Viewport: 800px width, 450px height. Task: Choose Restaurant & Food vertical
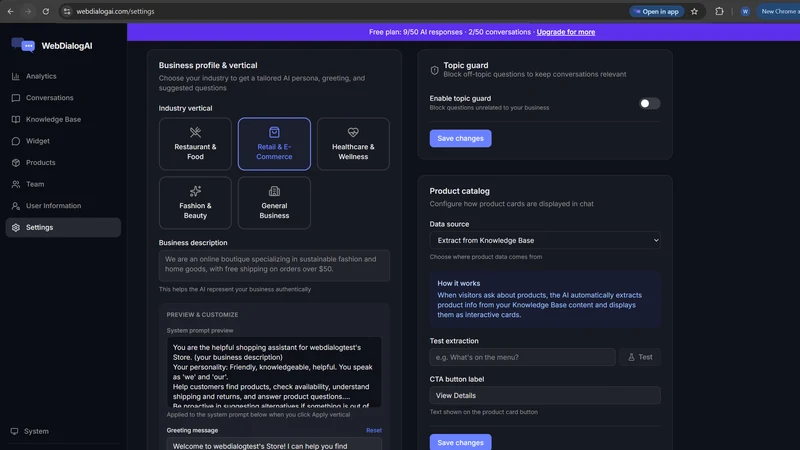[x=195, y=144]
